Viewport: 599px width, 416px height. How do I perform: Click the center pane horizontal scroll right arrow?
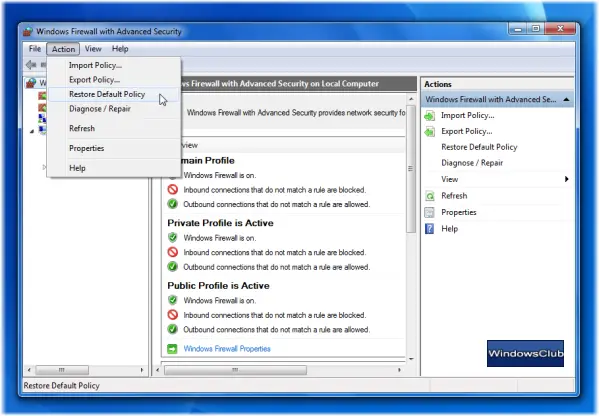(399, 370)
